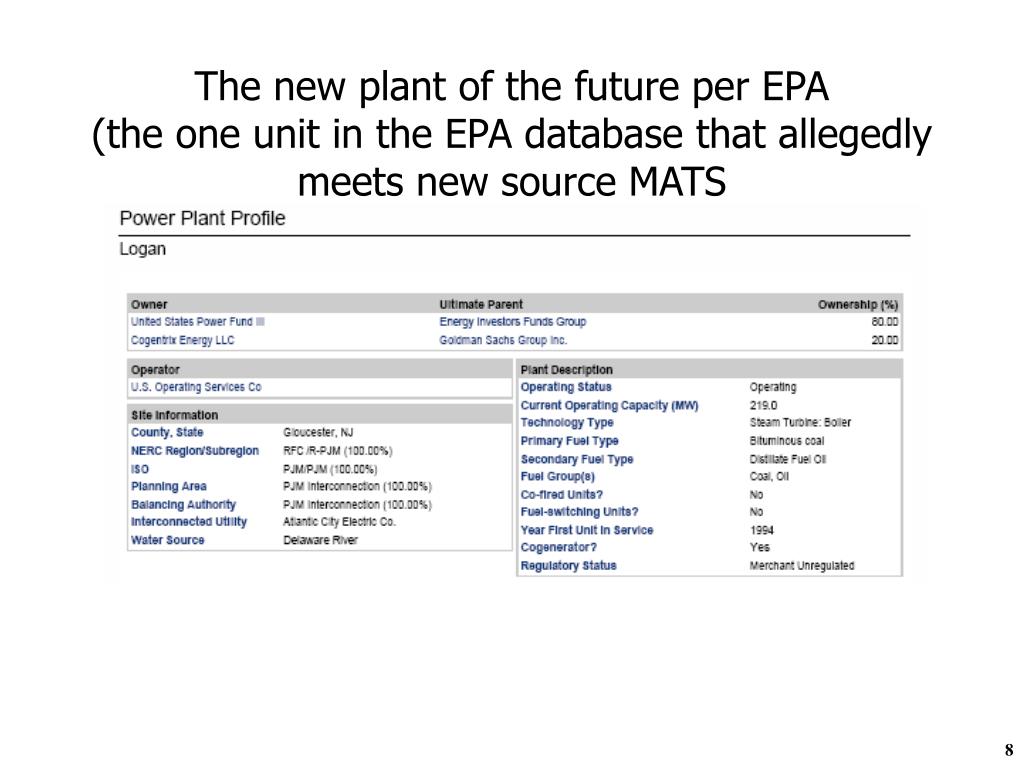Click the Technology Type label

[567, 423]
